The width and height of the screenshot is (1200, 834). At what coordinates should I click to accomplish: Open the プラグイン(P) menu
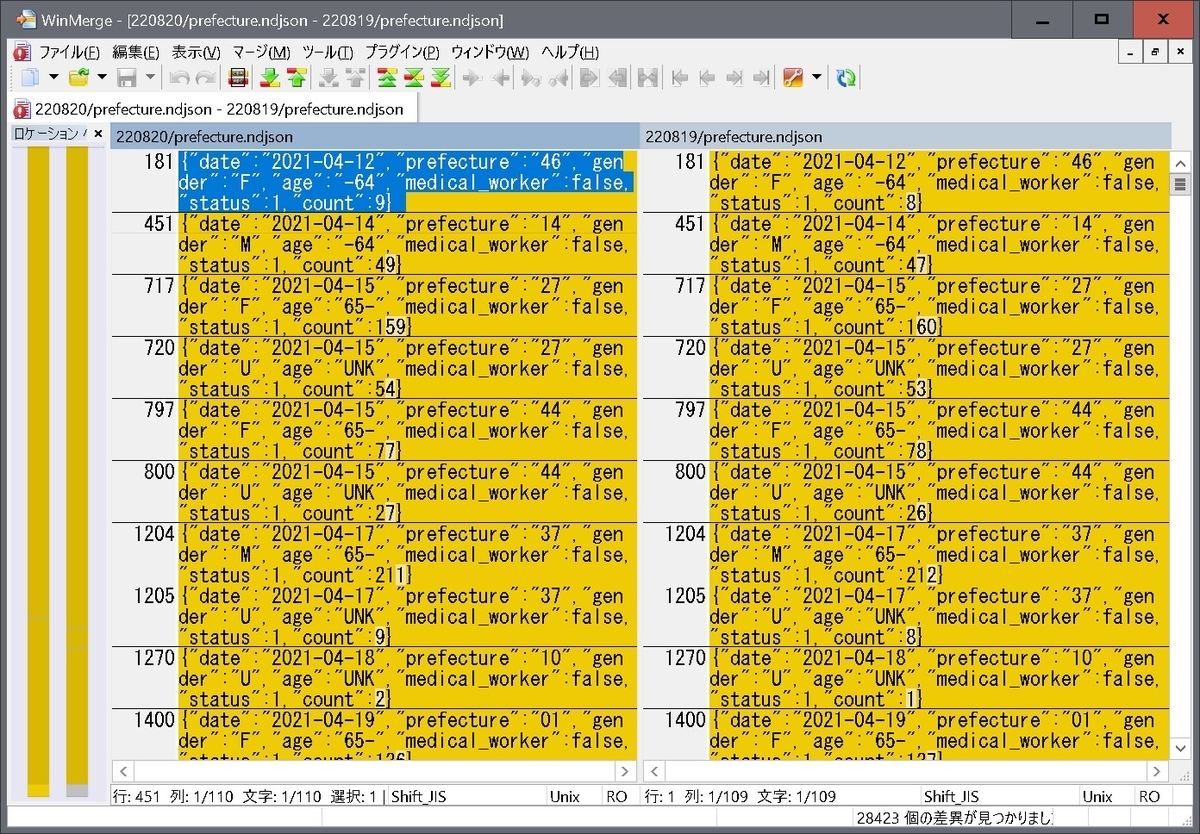click(x=402, y=52)
